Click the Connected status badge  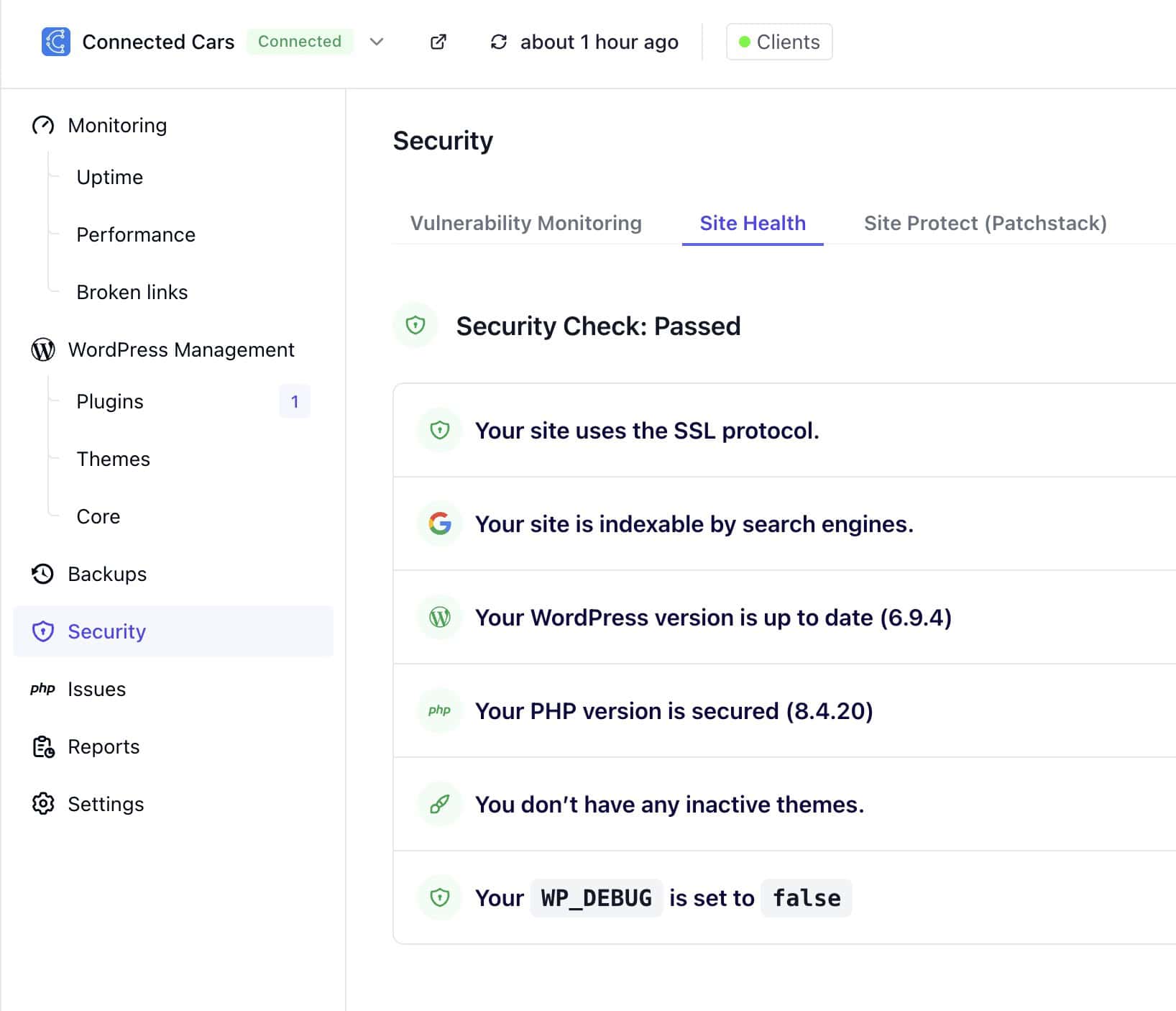coord(300,42)
